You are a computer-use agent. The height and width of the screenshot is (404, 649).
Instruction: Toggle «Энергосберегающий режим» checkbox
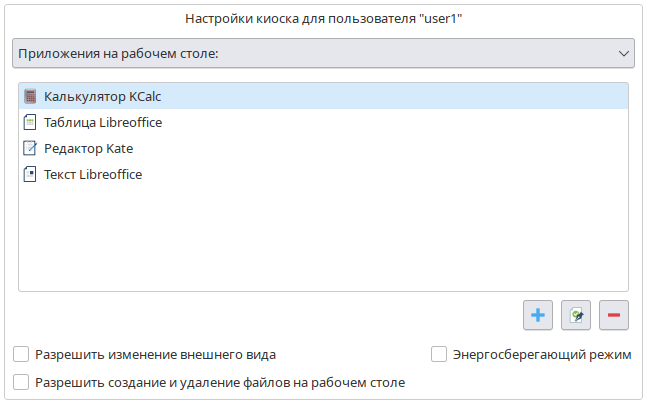click(x=438, y=354)
